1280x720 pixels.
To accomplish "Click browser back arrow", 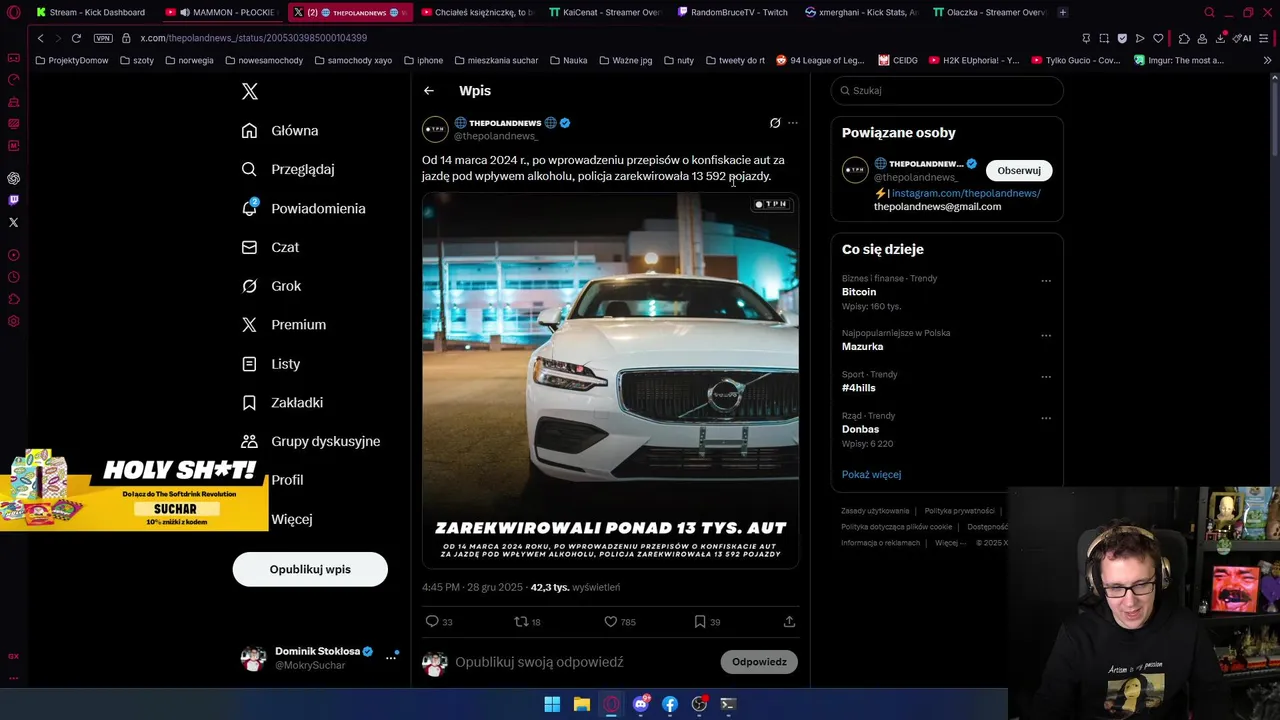I will pos(40,38).
